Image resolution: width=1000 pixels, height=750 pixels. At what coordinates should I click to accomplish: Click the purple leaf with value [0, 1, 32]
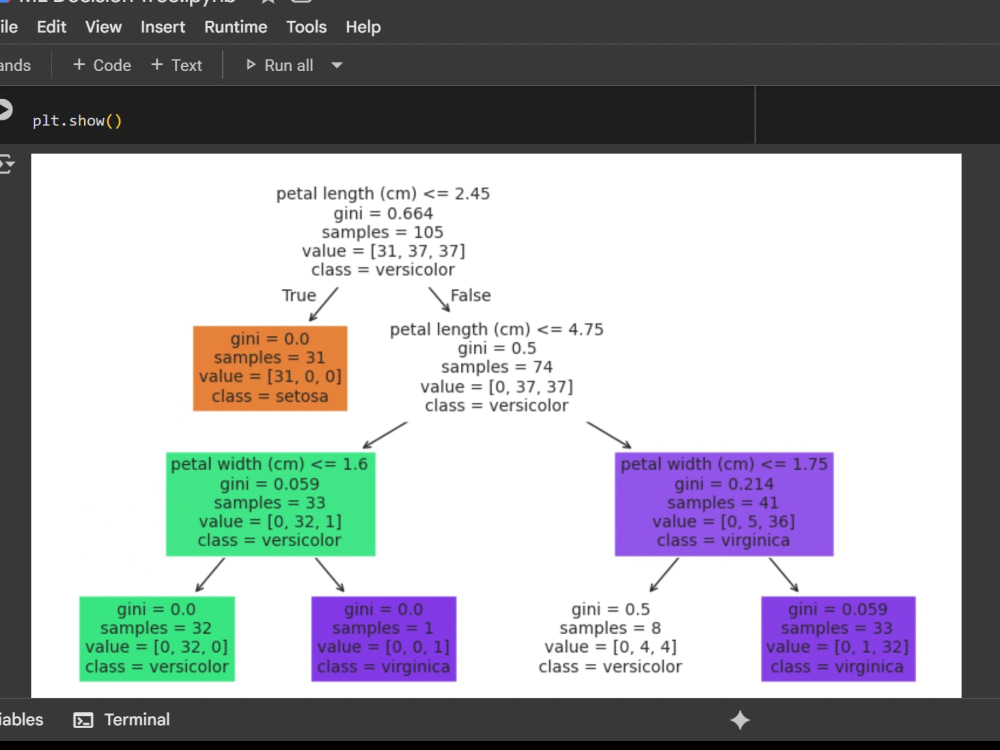(838, 638)
